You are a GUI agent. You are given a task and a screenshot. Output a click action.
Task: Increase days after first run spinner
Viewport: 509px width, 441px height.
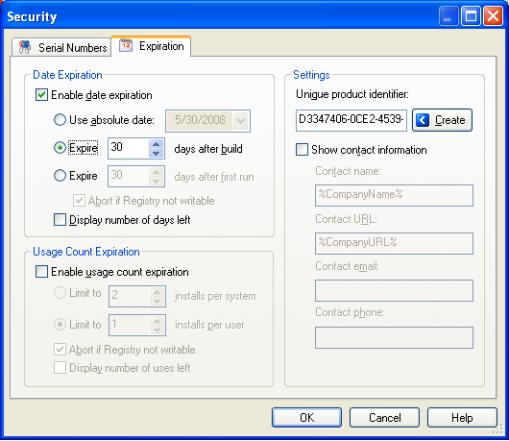pos(156,172)
